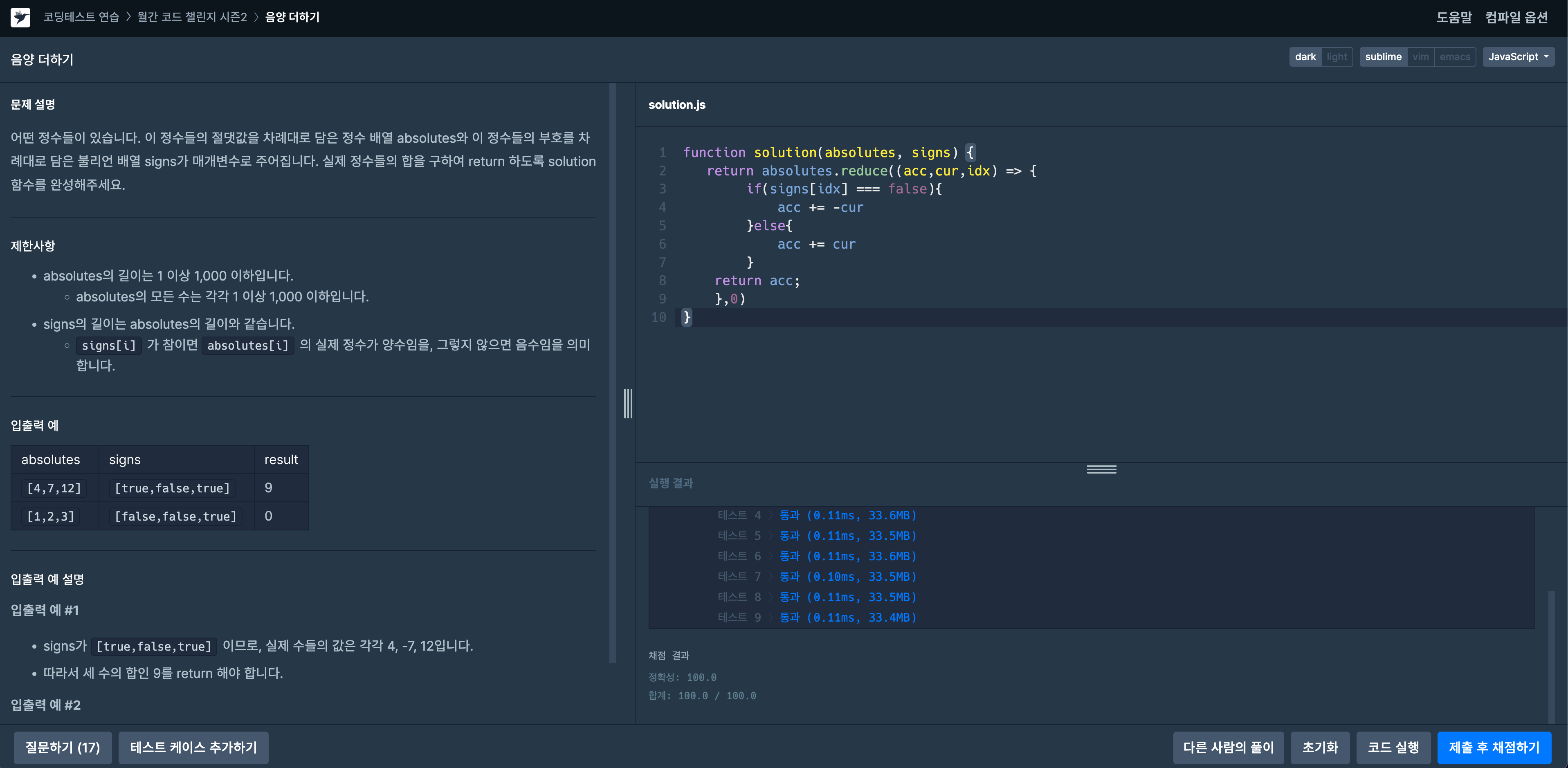Click the Programmers bird logo icon
1568x768 pixels.
pos(20,17)
